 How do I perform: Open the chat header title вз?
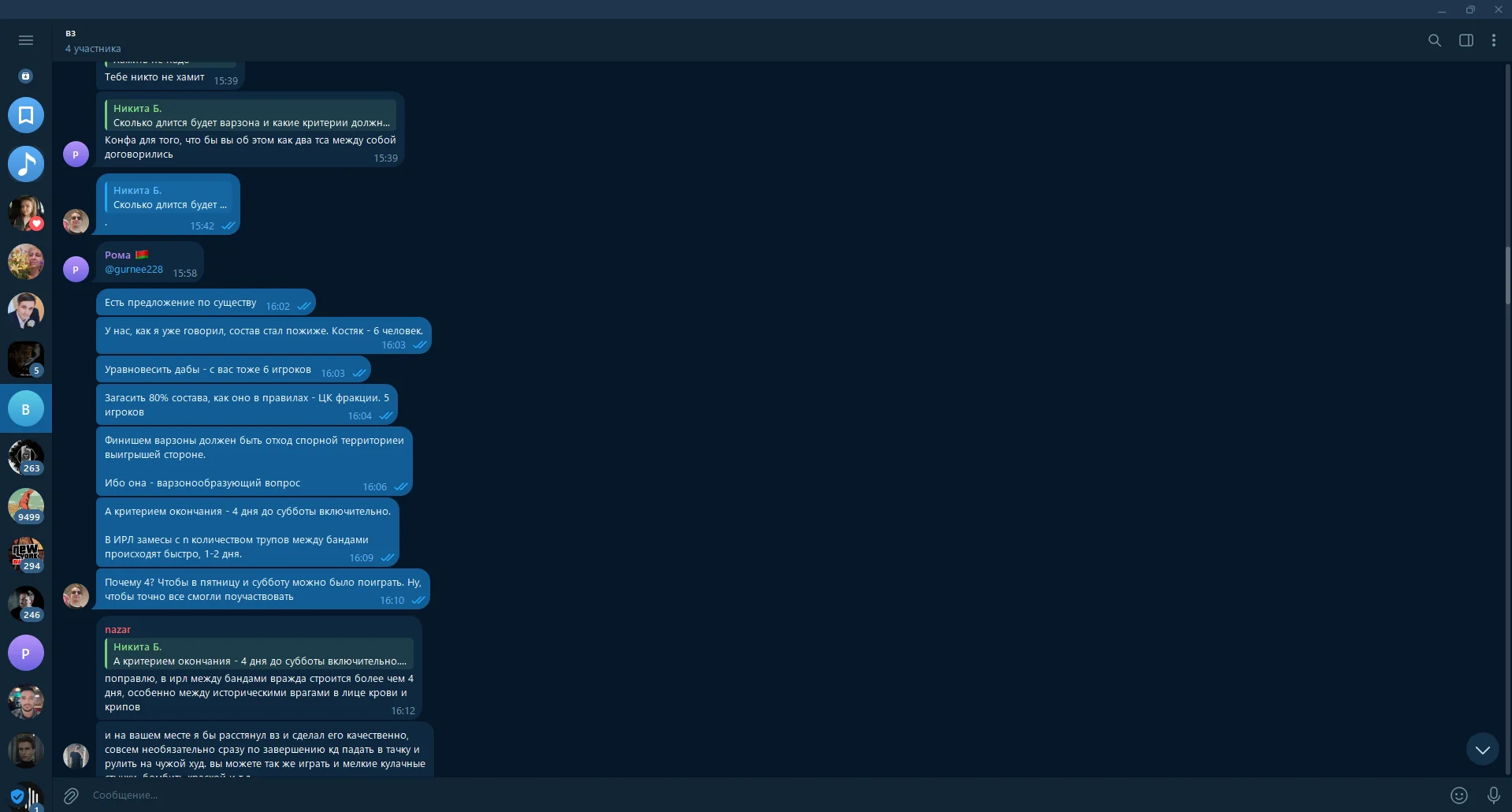point(71,33)
